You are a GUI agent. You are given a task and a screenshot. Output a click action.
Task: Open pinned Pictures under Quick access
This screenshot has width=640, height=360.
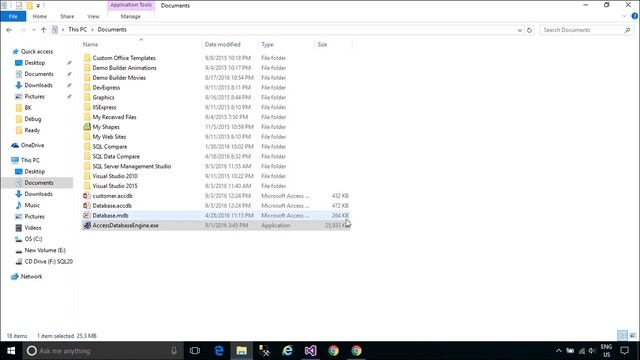point(34,97)
